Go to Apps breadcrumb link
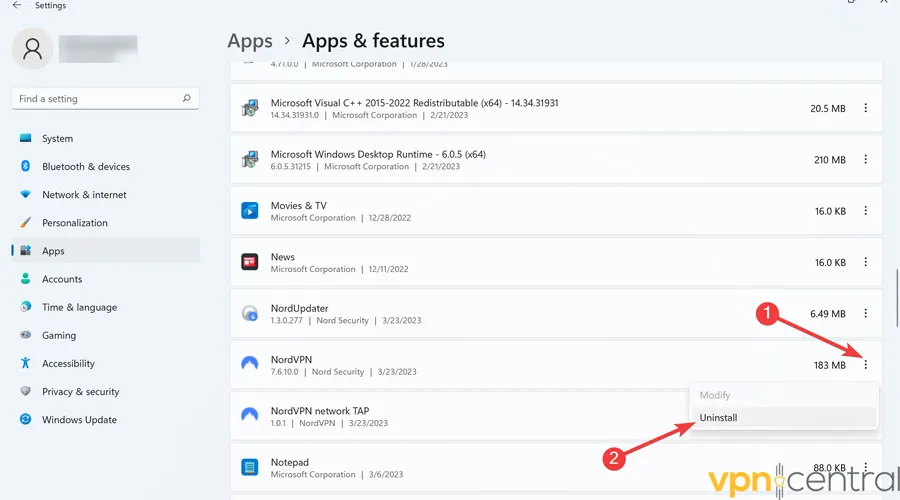900x500 pixels. [250, 41]
